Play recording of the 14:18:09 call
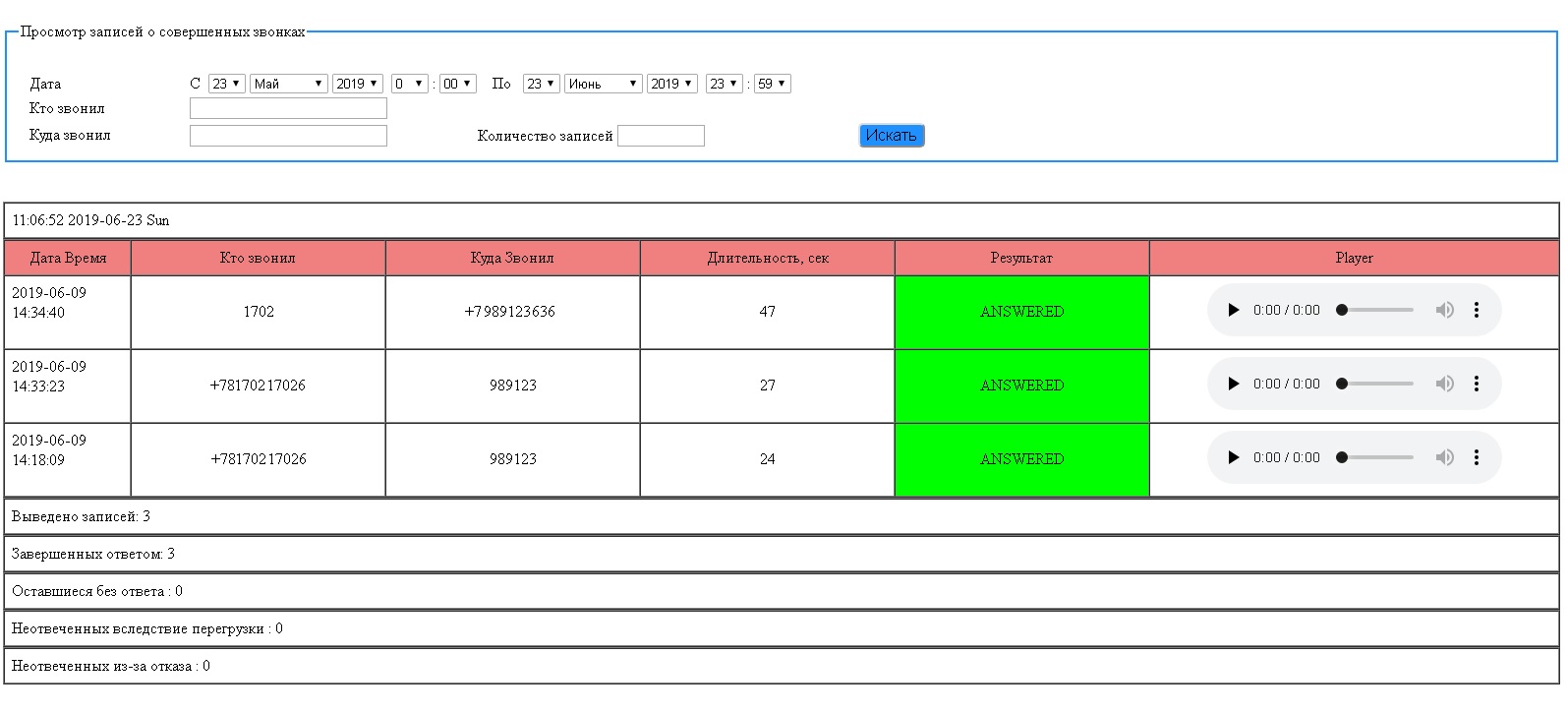The width and height of the screenshot is (1568, 713). [1233, 458]
